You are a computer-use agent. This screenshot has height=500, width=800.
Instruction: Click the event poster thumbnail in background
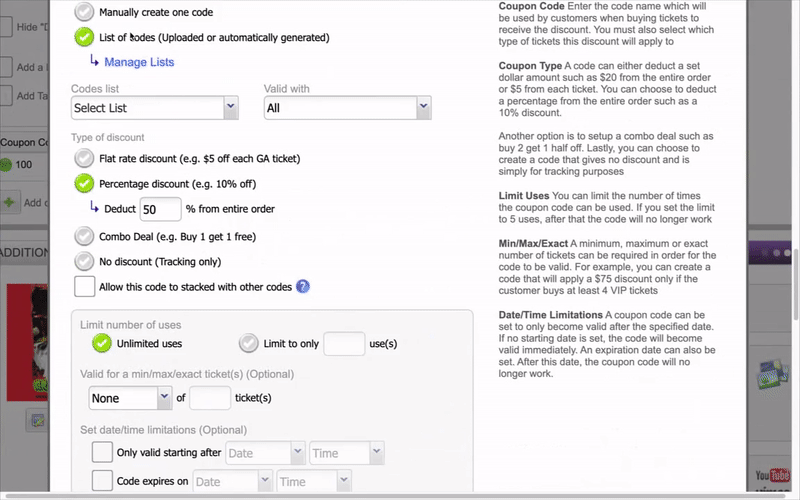(28, 342)
